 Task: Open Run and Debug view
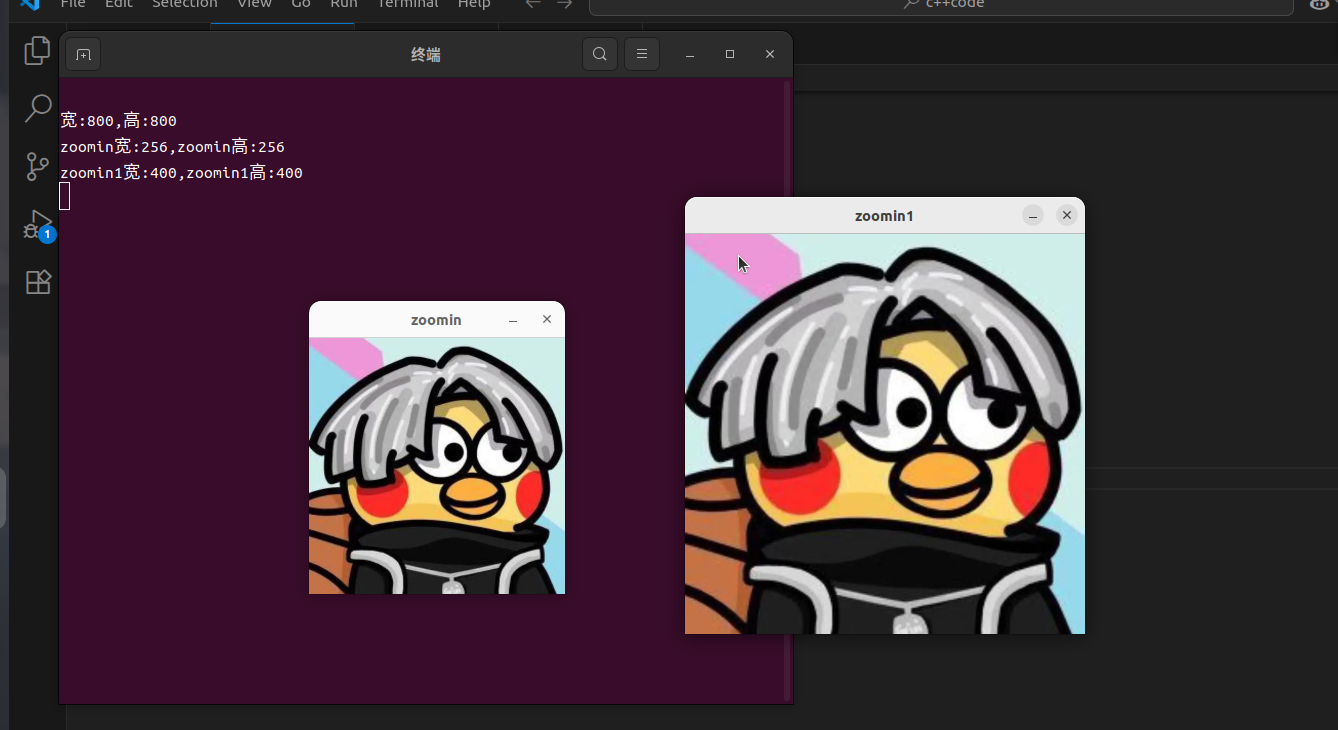tap(38, 226)
